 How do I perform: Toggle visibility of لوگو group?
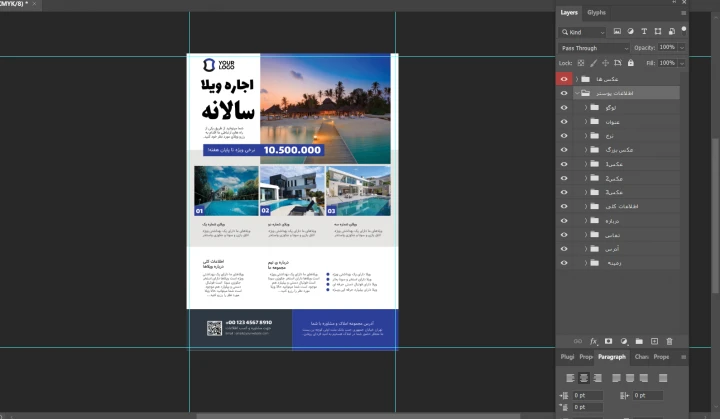pos(564,108)
